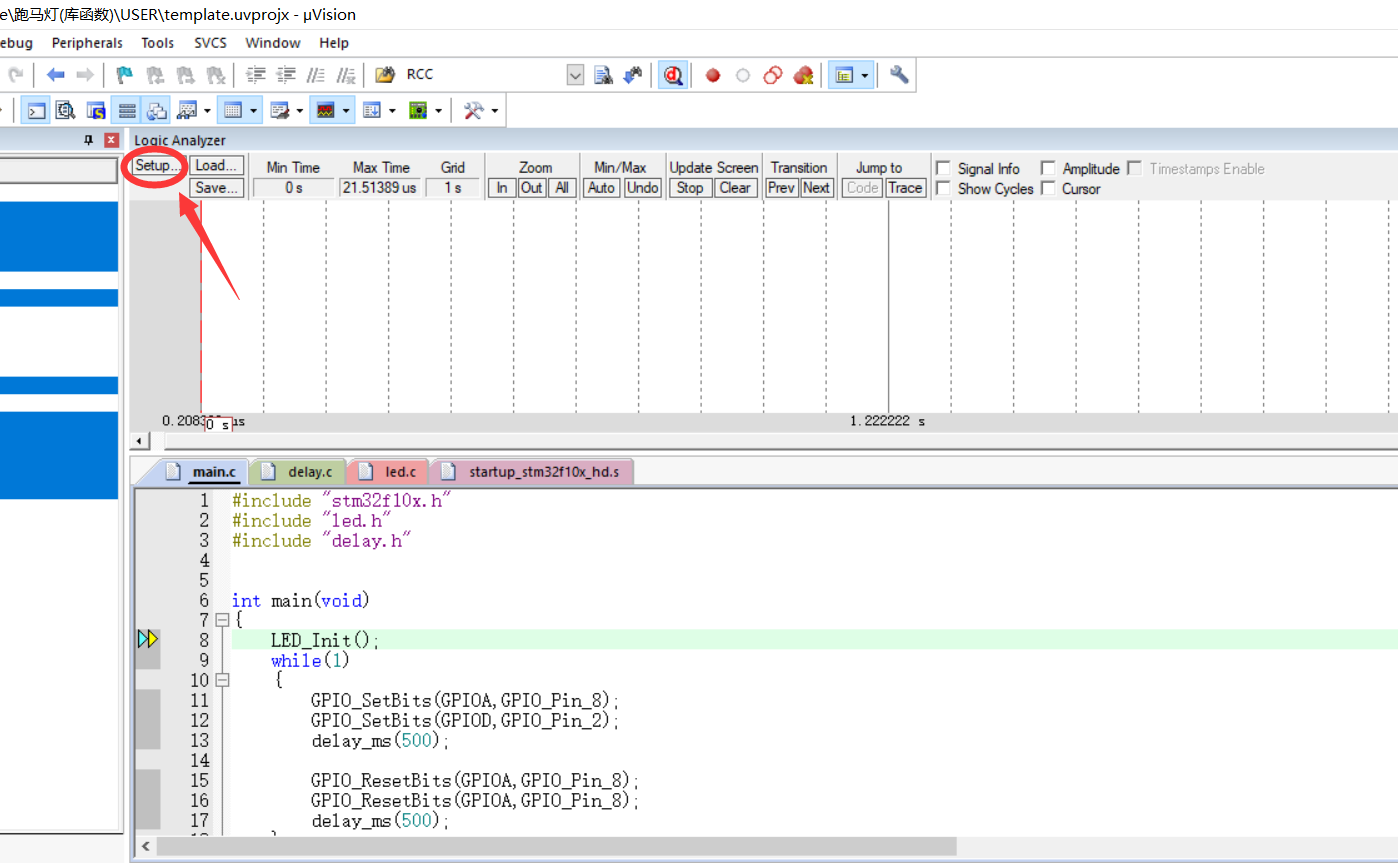The height and width of the screenshot is (863, 1398).
Task: Open the Peripherals menu
Action: point(87,43)
